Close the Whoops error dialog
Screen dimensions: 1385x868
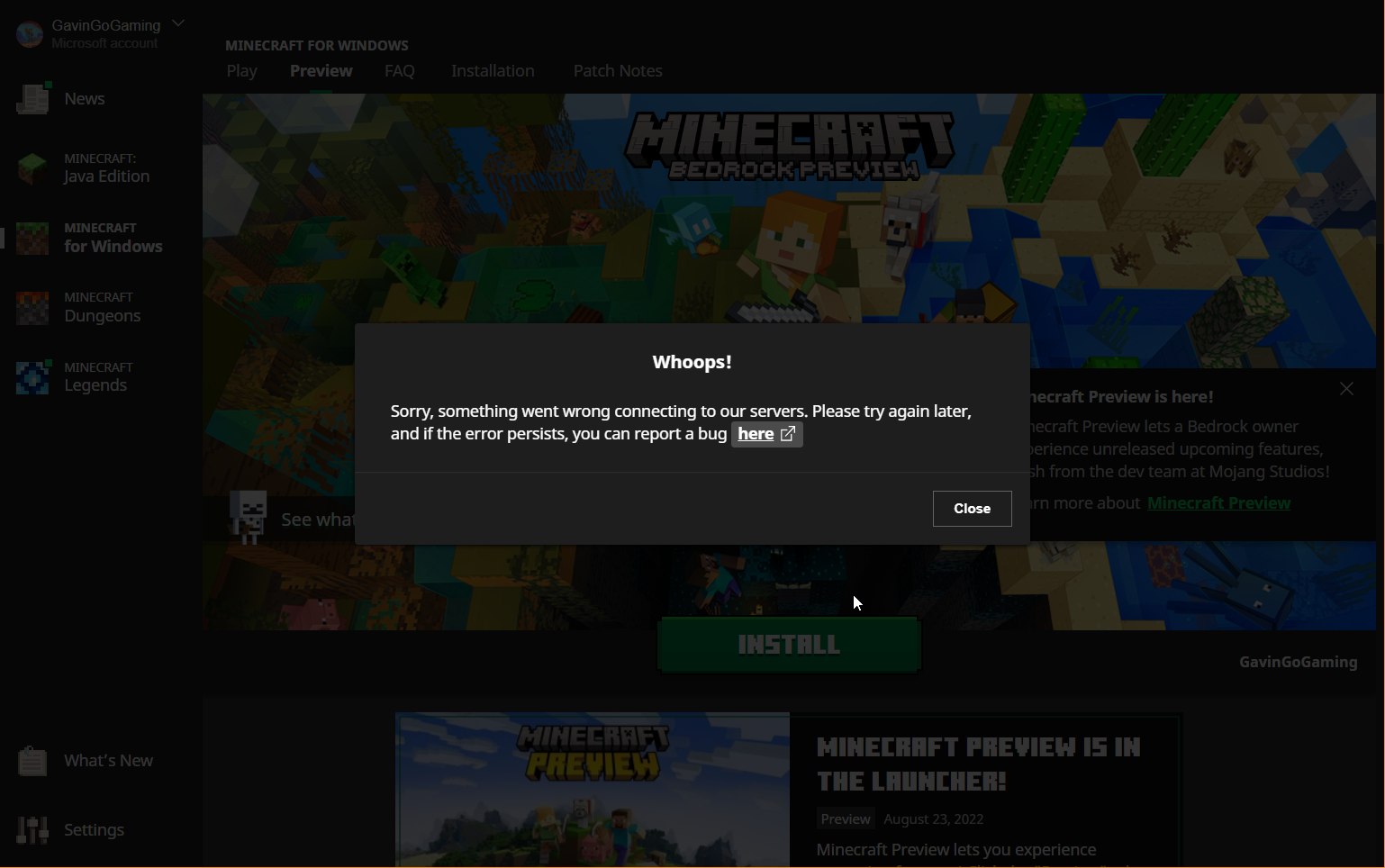pyautogui.click(x=973, y=509)
